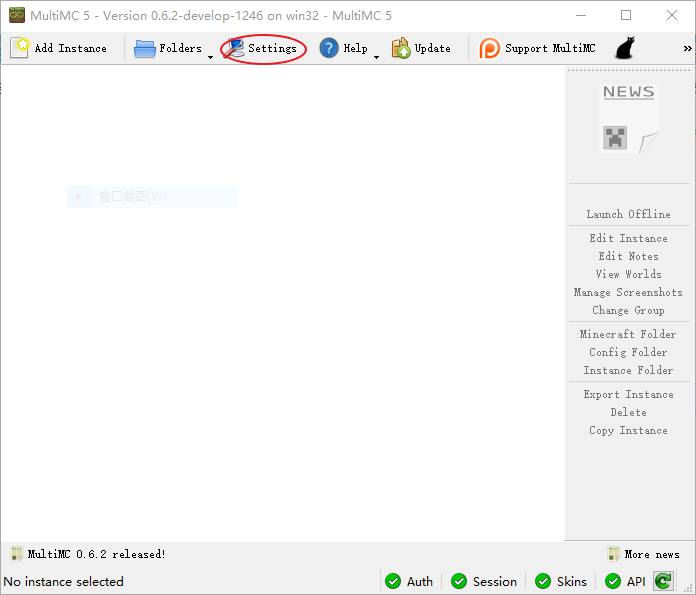696x595 pixels.
Task: Choose Copy Instance
Action: point(629,430)
